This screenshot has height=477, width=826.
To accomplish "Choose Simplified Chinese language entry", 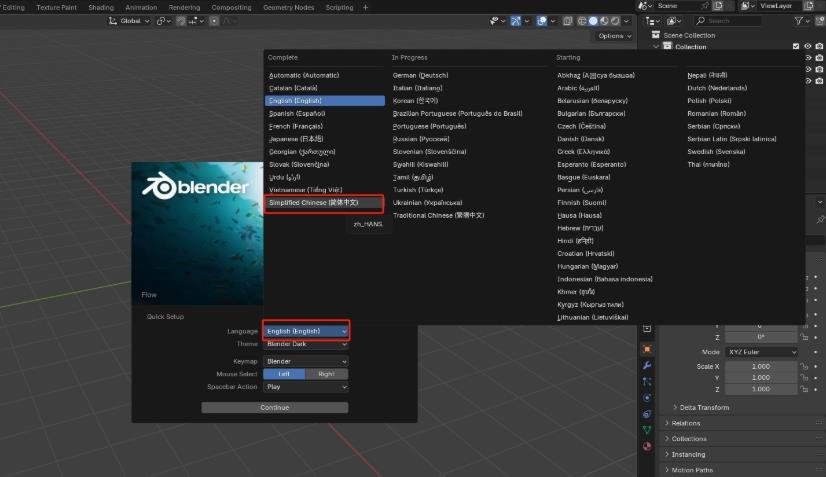I will pos(324,203).
